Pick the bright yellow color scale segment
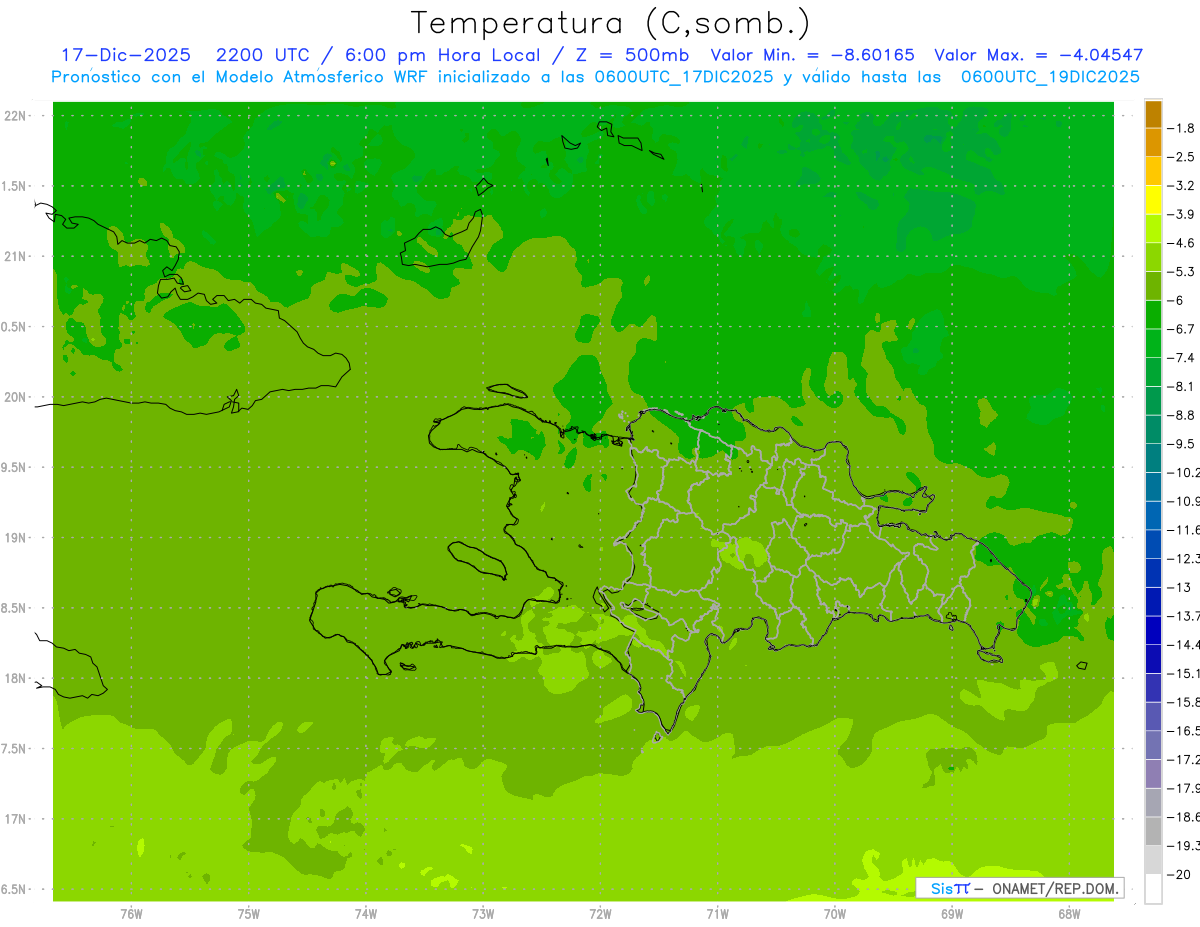 tap(1153, 200)
